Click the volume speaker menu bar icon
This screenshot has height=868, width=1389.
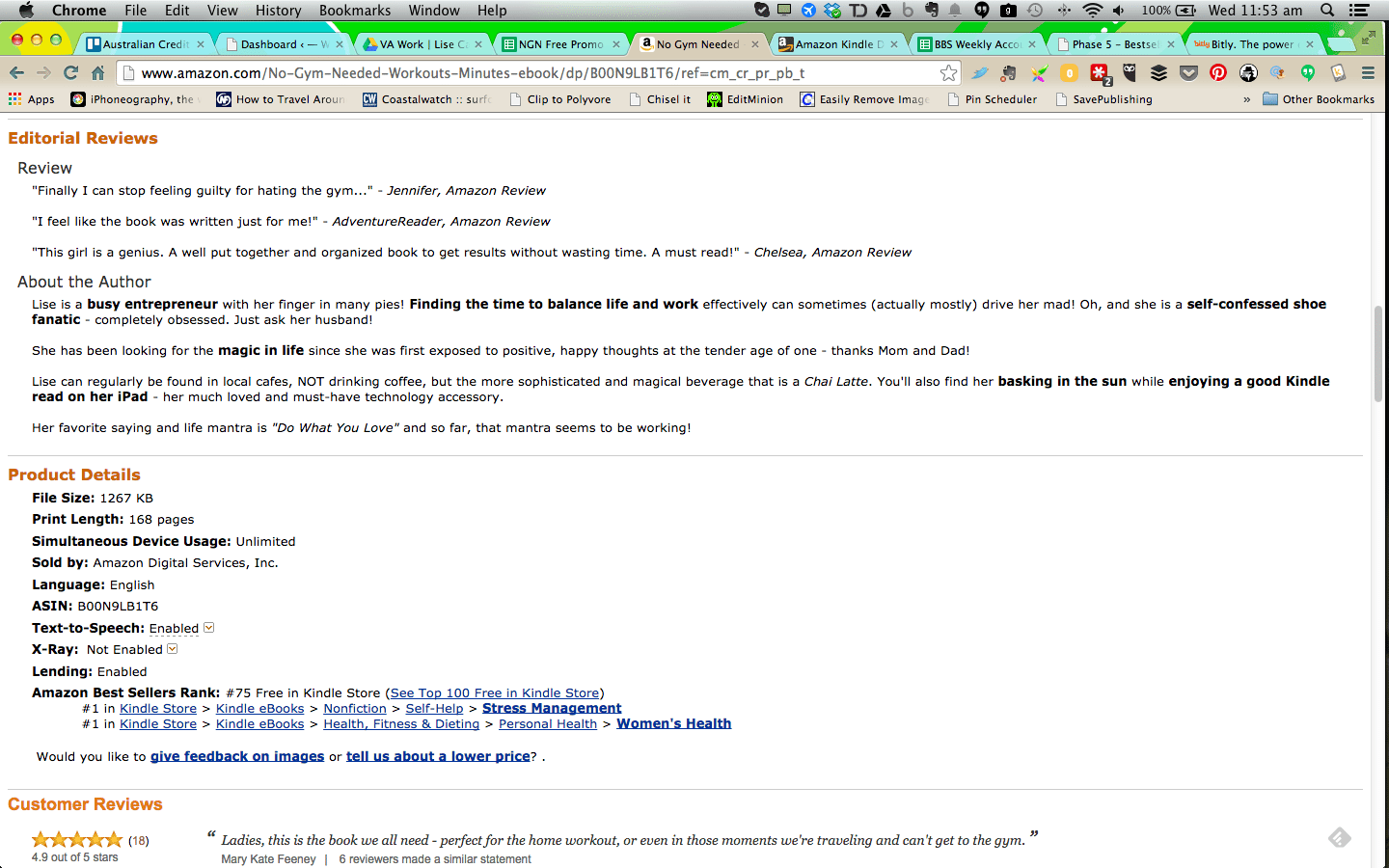(1119, 11)
